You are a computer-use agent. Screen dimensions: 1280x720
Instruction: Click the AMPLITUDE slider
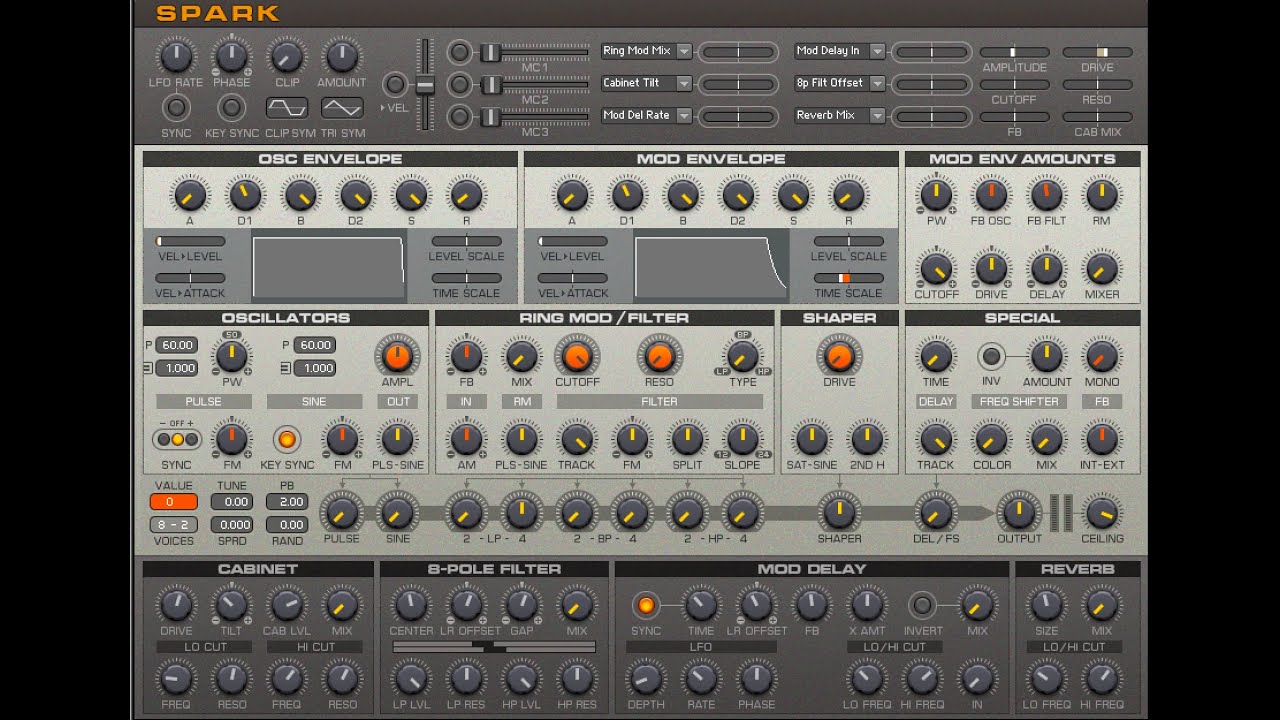click(x=1014, y=52)
